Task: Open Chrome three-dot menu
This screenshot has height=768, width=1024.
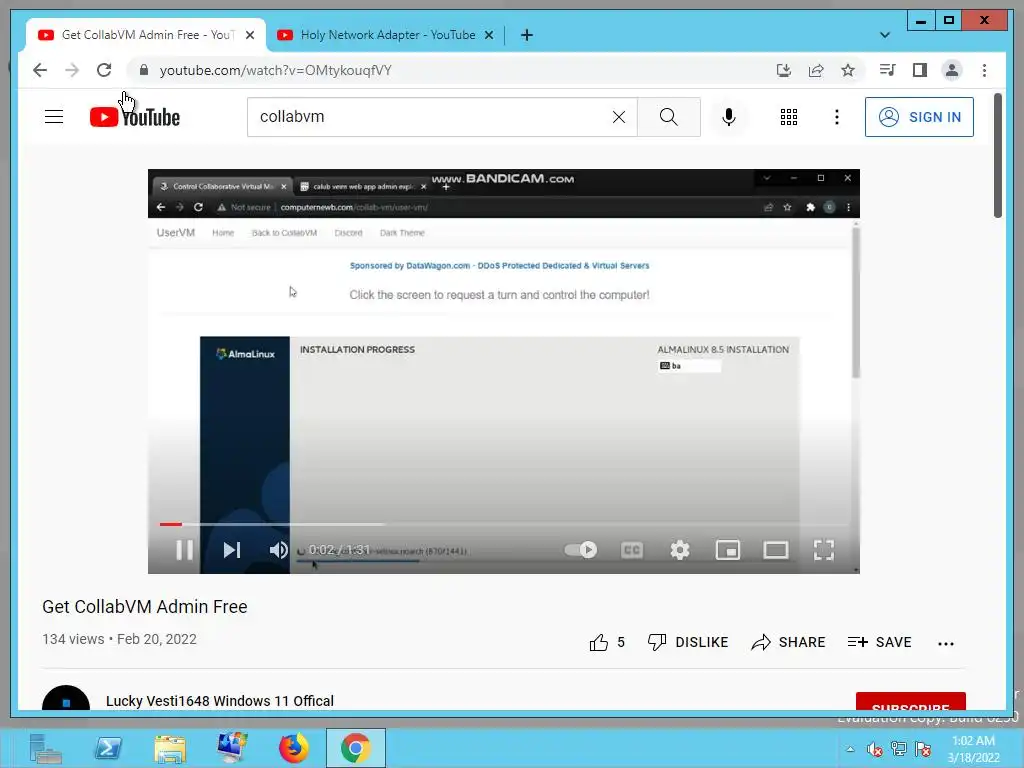Action: pos(984,70)
